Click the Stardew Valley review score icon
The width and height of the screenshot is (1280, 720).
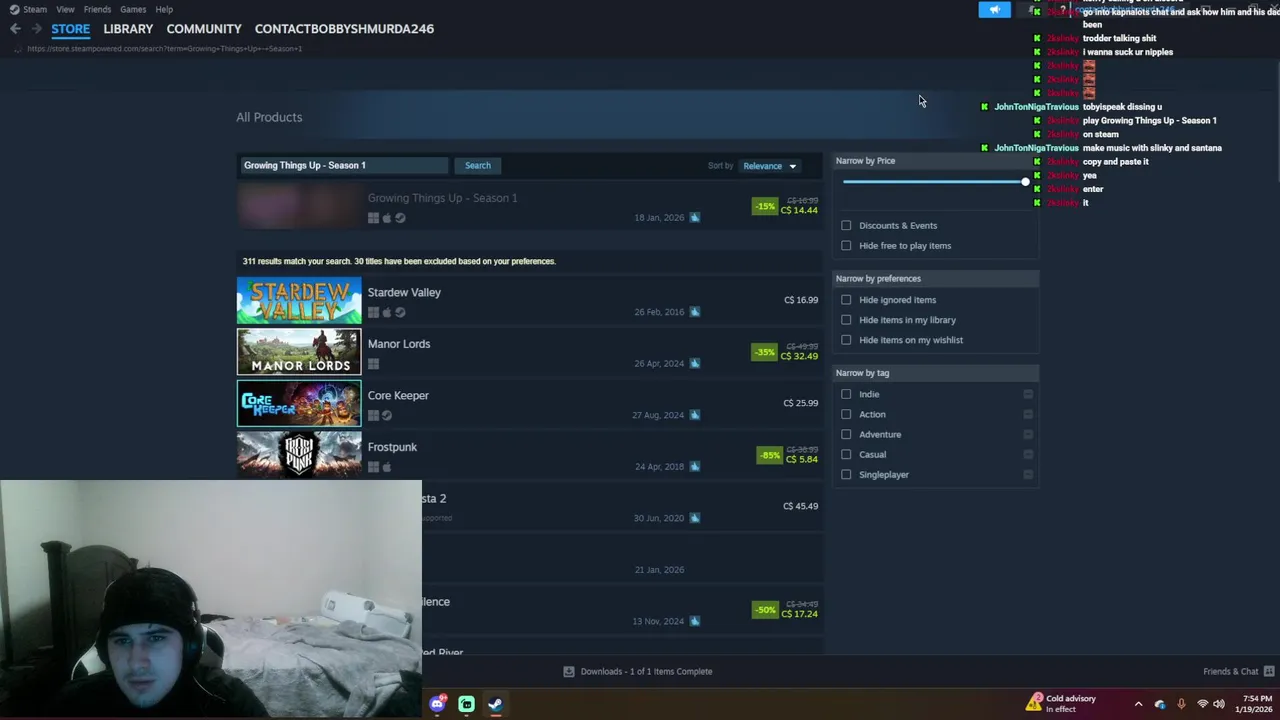point(695,312)
